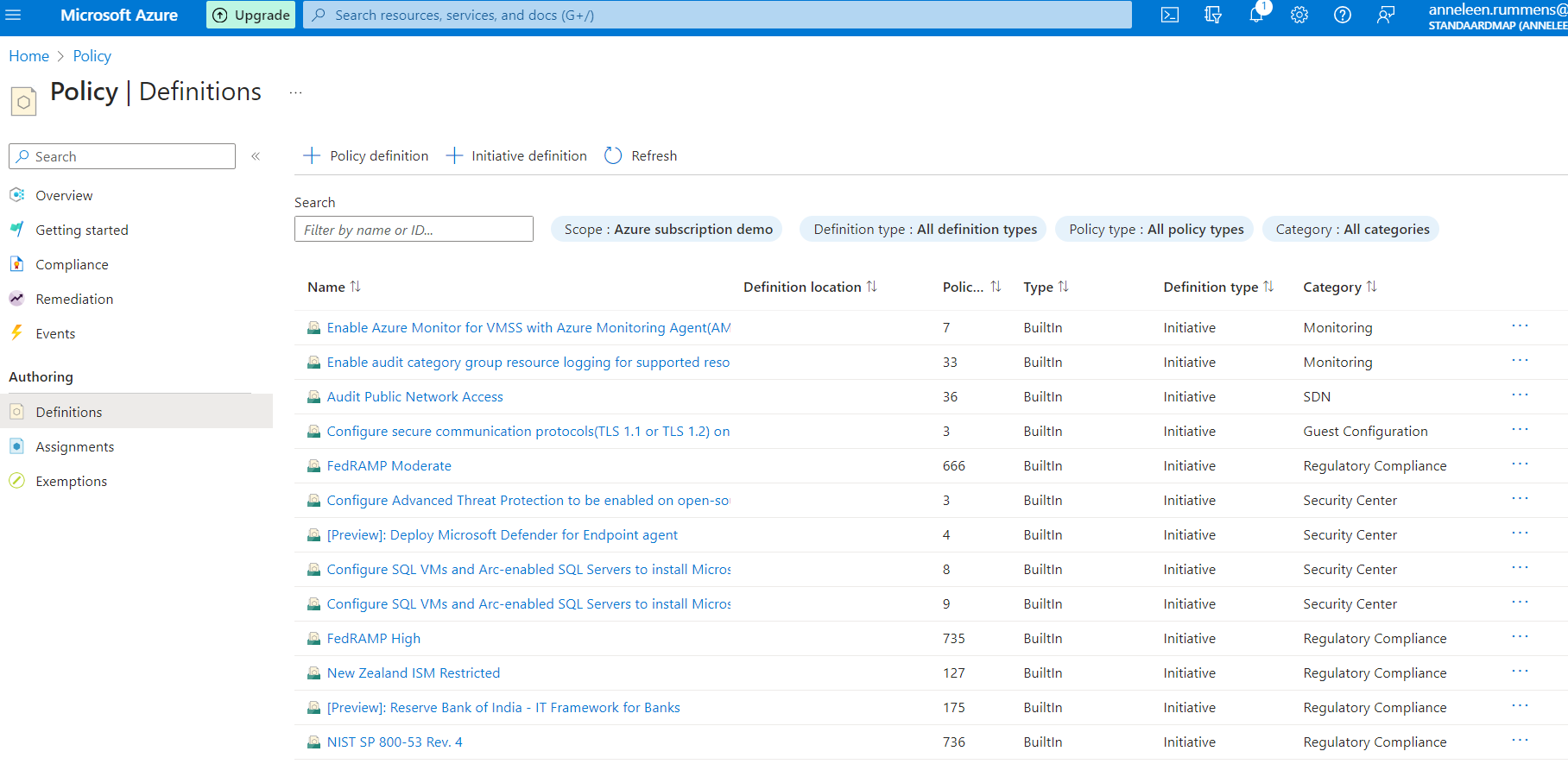The image size is (1568, 764).
Task: Click the global search resources box
Action: click(718, 15)
